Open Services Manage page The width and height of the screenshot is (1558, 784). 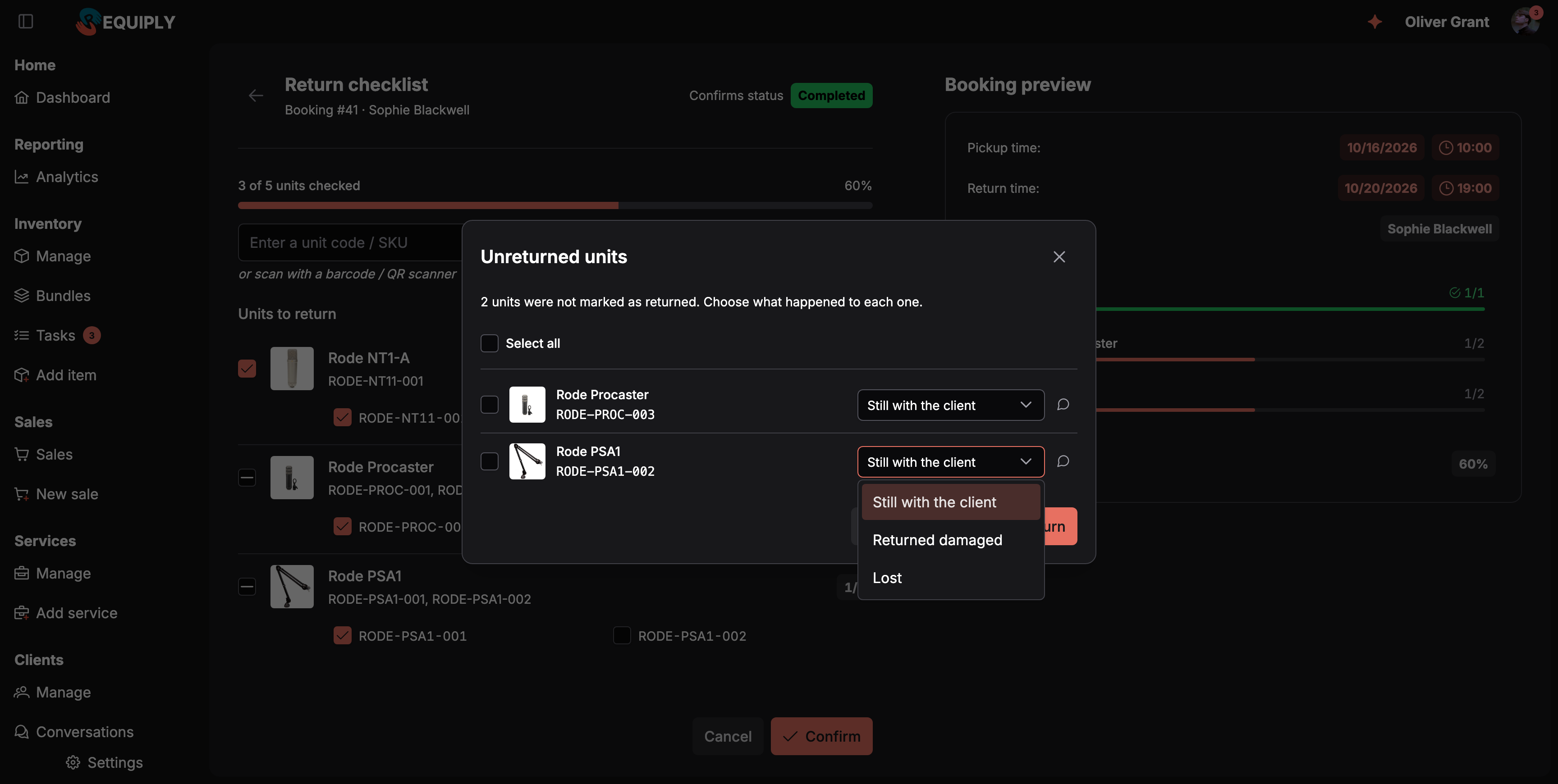point(53,573)
